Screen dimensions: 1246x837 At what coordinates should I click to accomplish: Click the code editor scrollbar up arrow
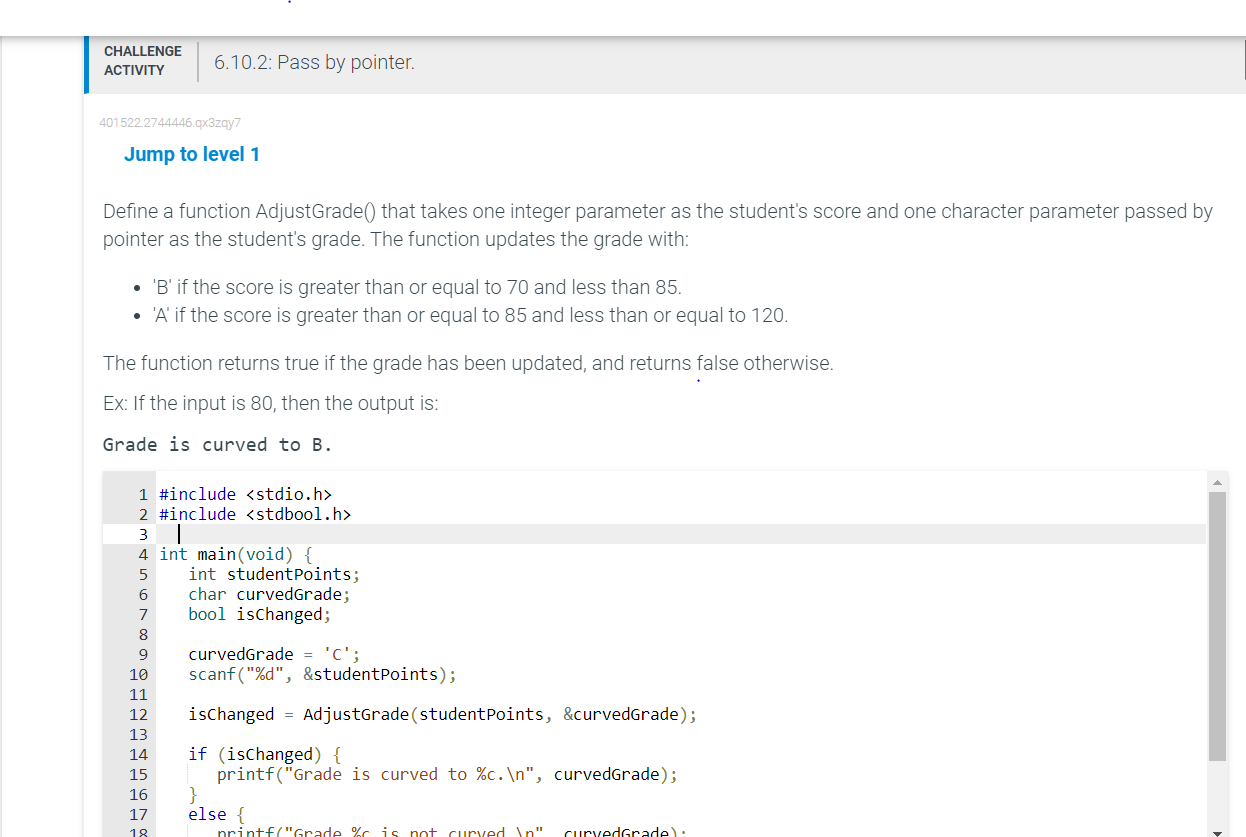click(1217, 482)
